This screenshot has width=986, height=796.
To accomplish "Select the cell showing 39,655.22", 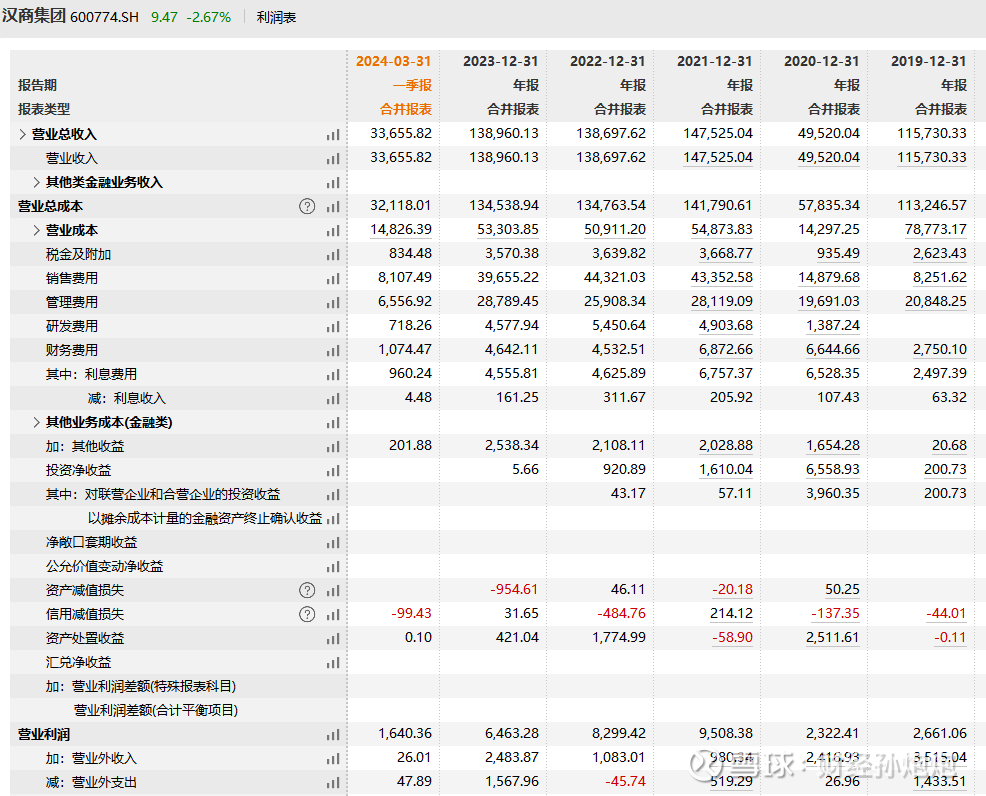I will coord(507,277).
